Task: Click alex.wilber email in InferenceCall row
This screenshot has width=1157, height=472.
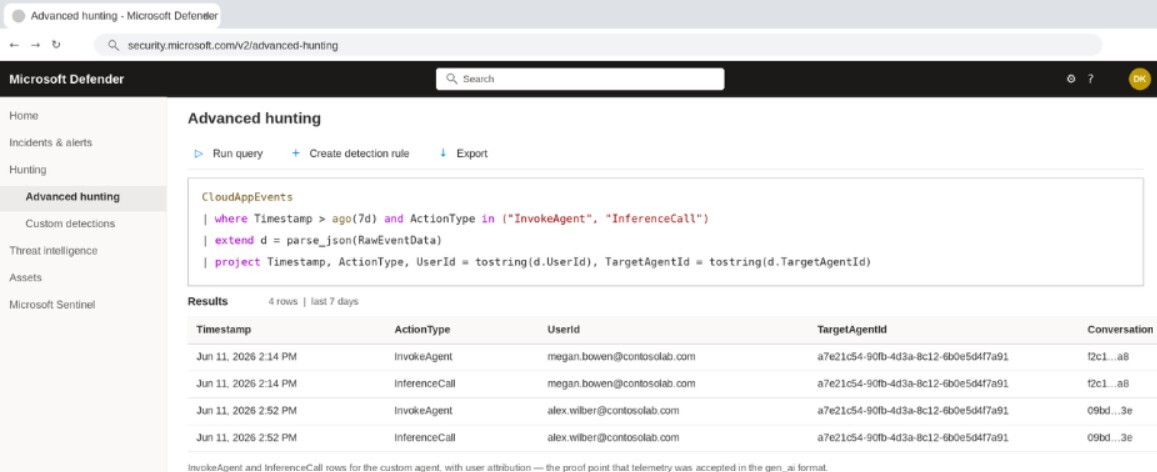Action: point(612,437)
